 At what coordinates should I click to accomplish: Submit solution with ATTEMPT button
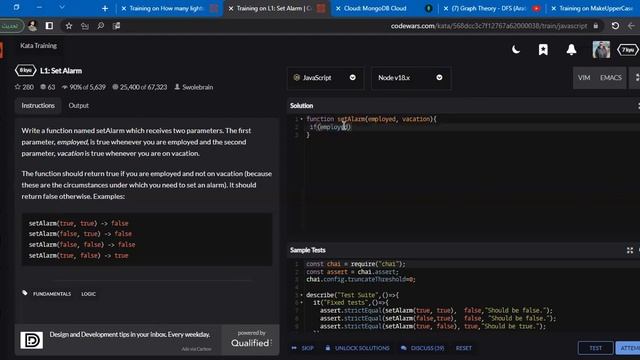point(628,348)
